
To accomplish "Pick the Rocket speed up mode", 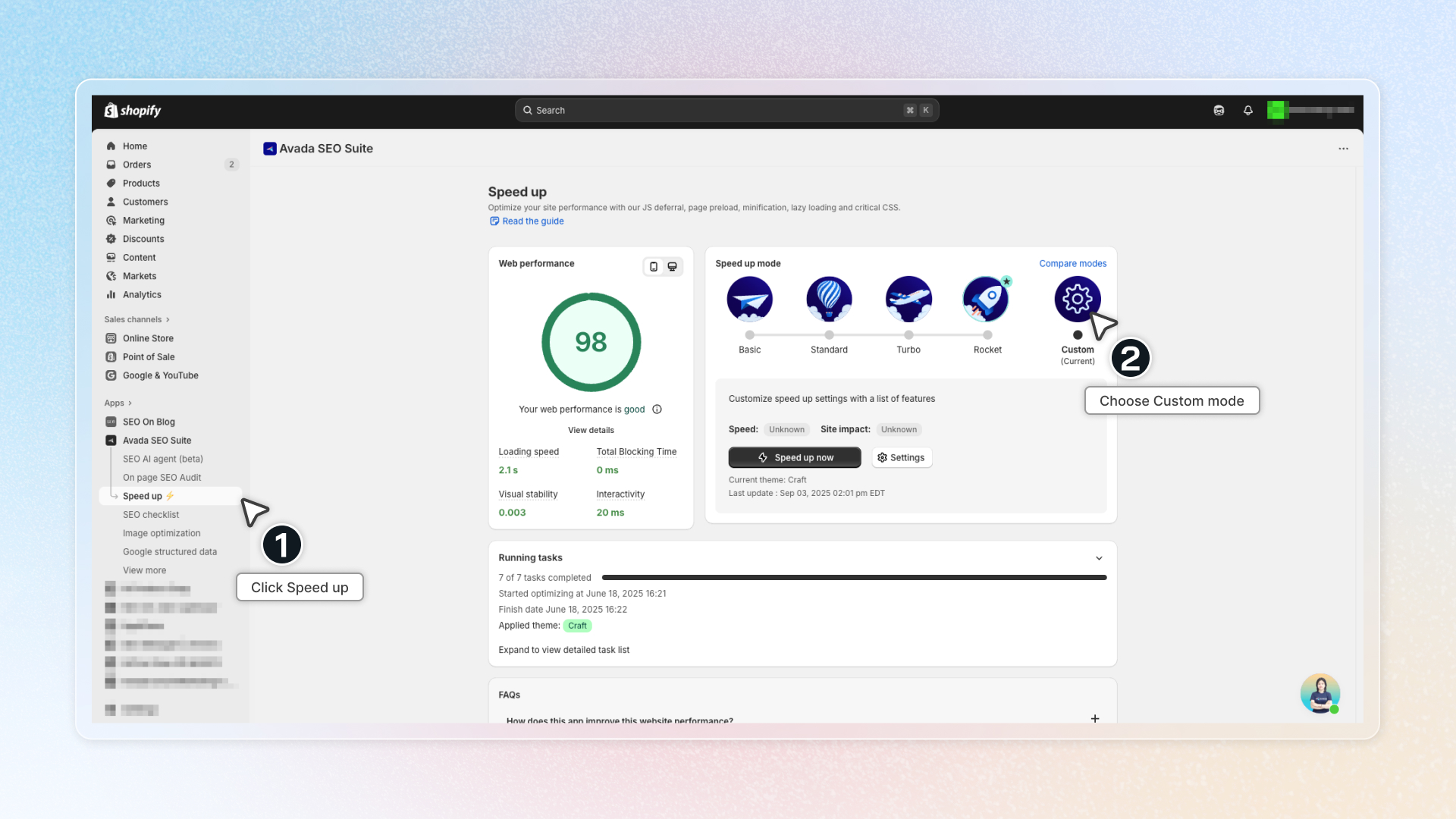I will pyautogui.click(x=986, y=299).
